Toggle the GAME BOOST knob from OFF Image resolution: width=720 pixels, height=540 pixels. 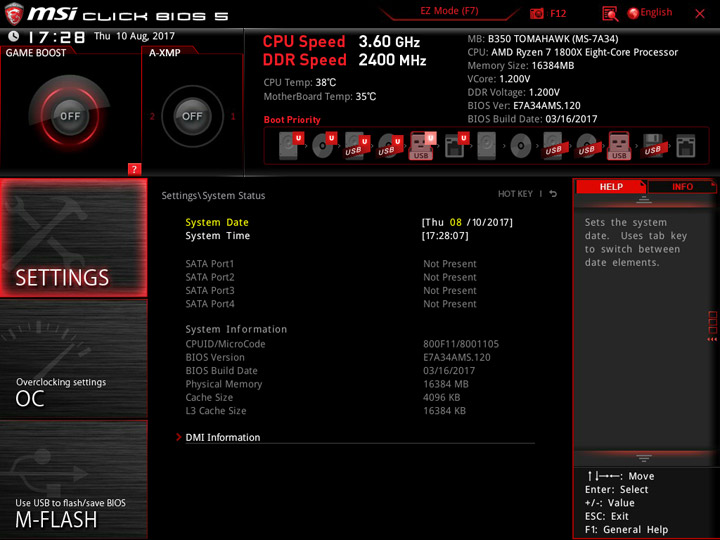click(70, 116)
